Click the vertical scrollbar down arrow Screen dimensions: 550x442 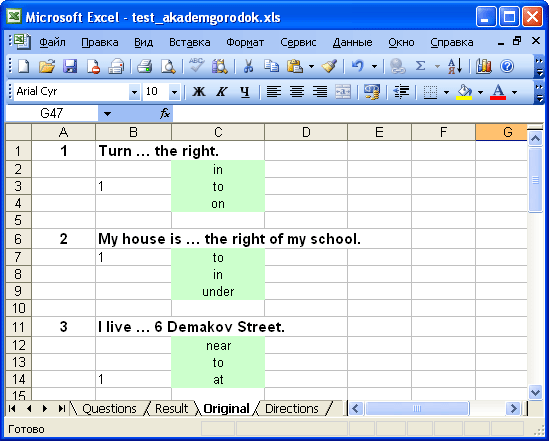535,392
